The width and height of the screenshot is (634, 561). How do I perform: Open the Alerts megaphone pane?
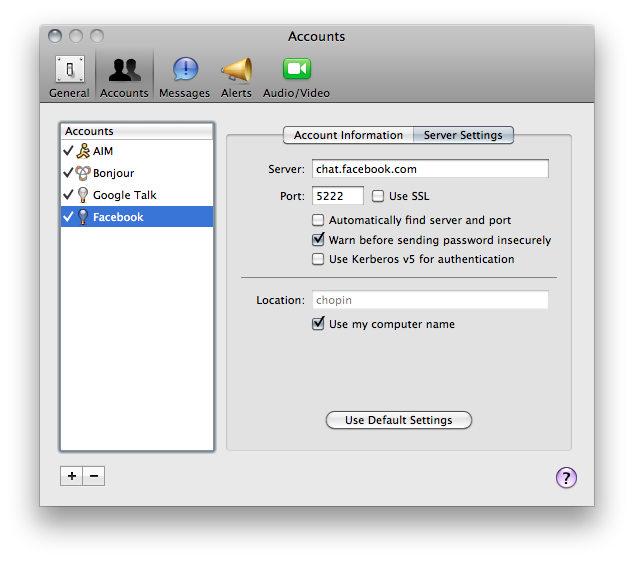pyautogui.click(x=236, y=77)
